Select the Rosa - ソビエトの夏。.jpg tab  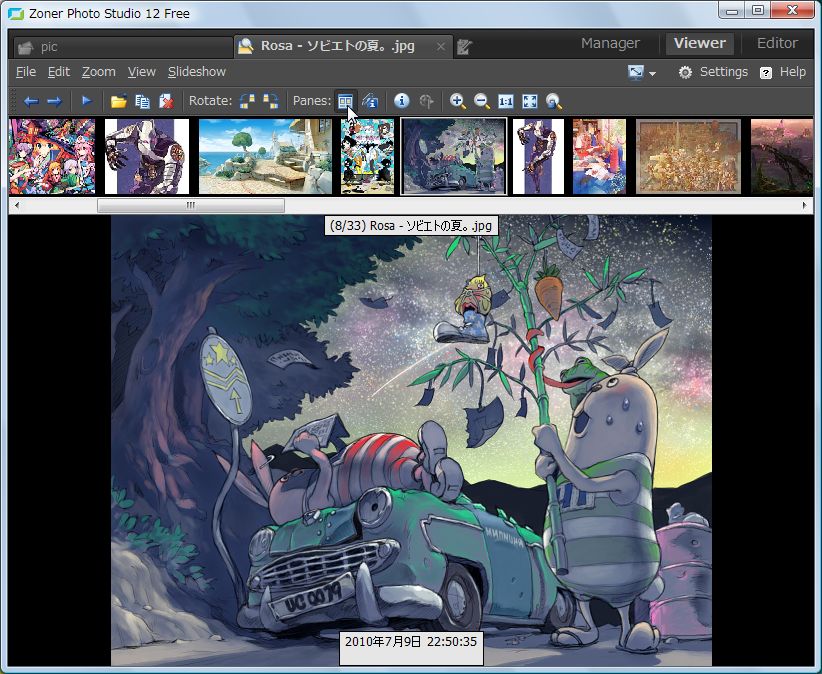click(x=343, y=47)
